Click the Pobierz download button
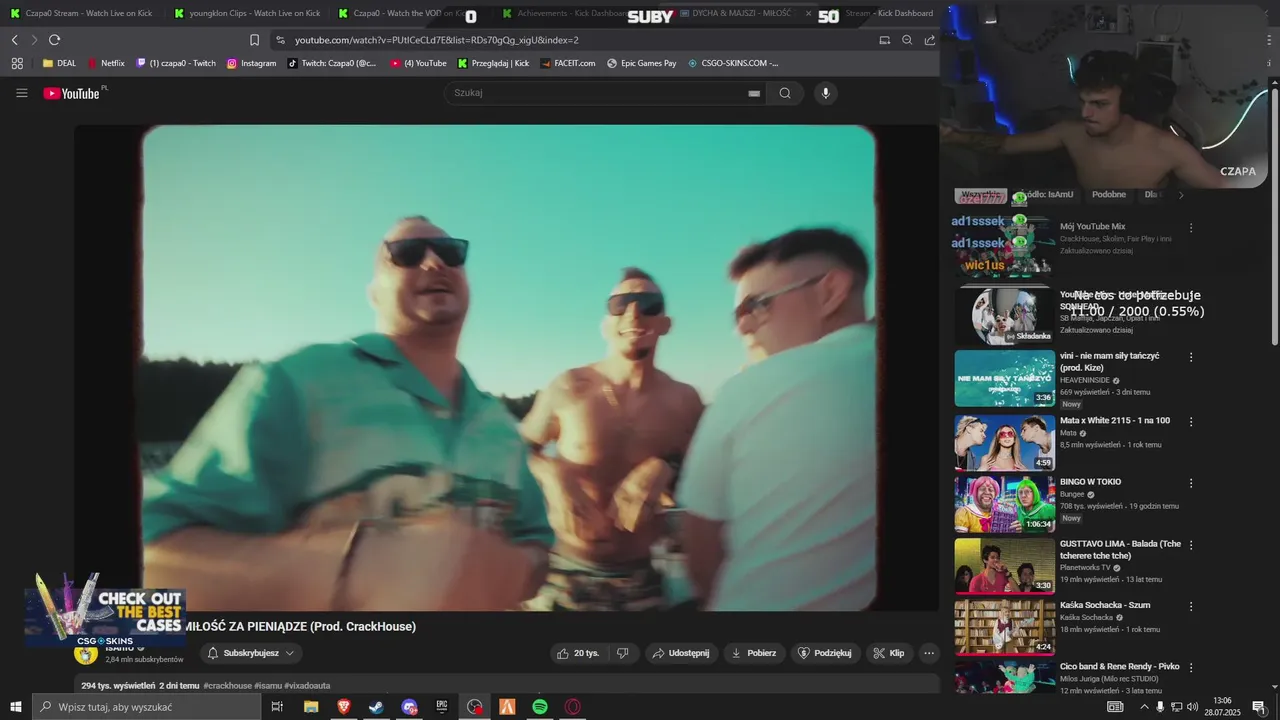1280x720 pixels. click(754, 653)
